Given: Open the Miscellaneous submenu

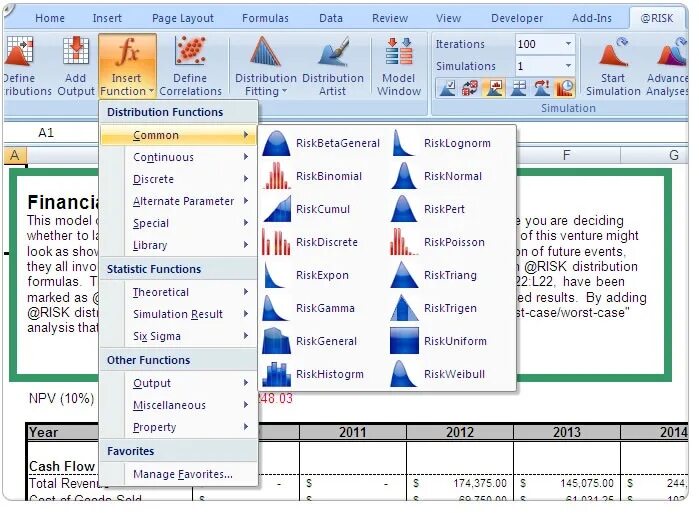Looking at the screenshot, I should [x=178, y=405].
